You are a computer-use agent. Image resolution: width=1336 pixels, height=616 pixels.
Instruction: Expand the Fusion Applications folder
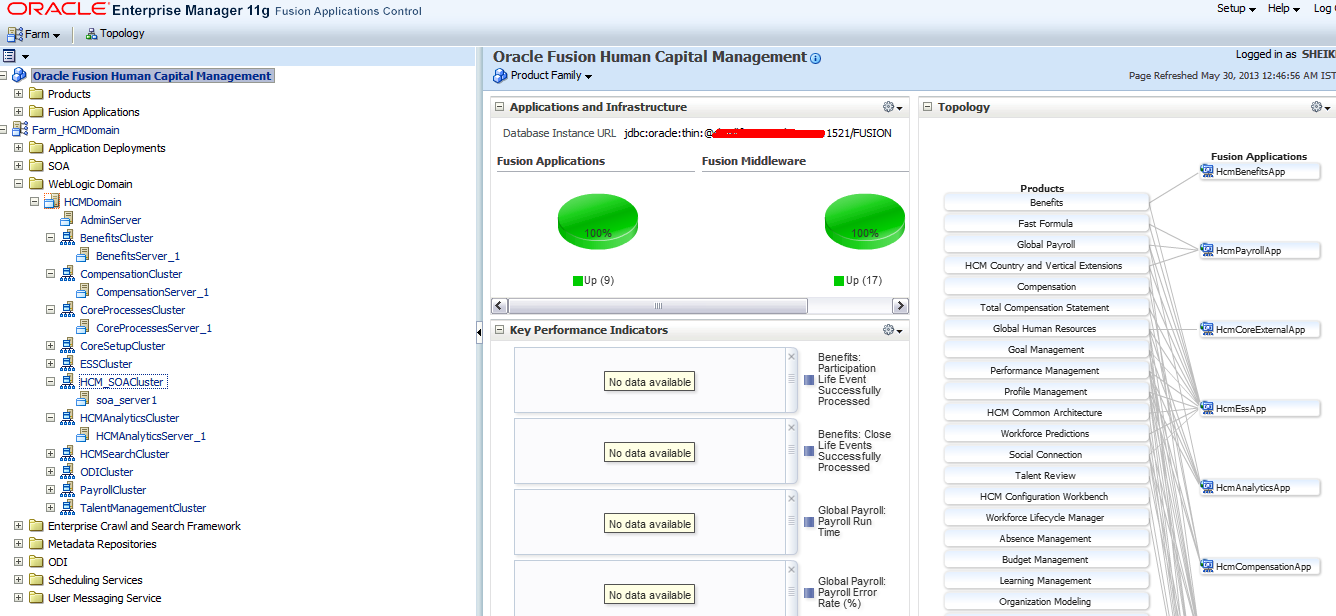pos(18,112)
